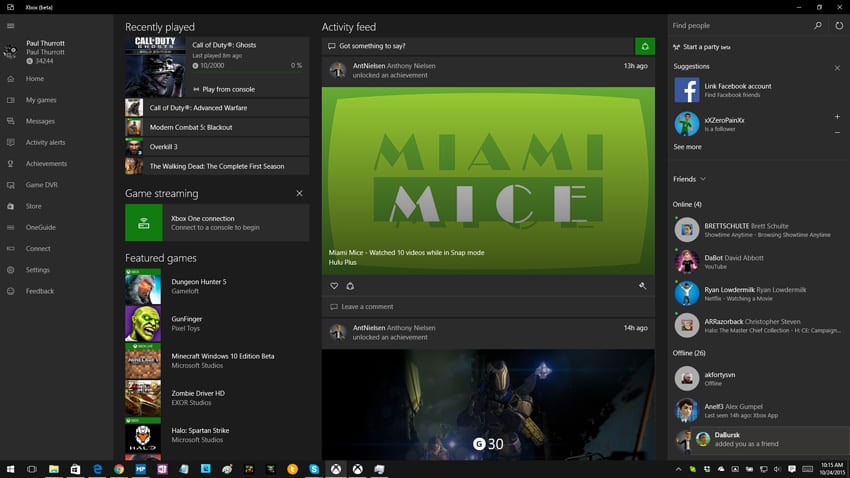Click the Store bag icon

click(11, 206)
